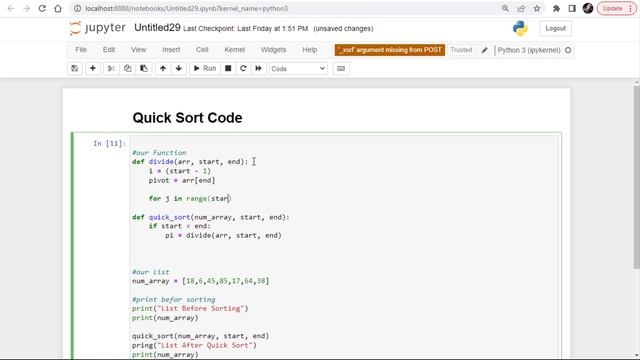Open the Help menu

(310, 50)
